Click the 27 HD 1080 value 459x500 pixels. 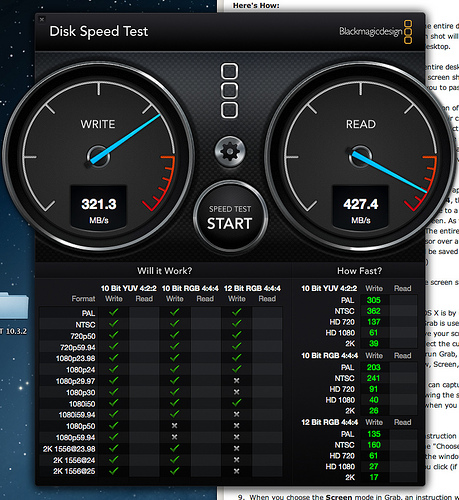(x=374, y=466)
